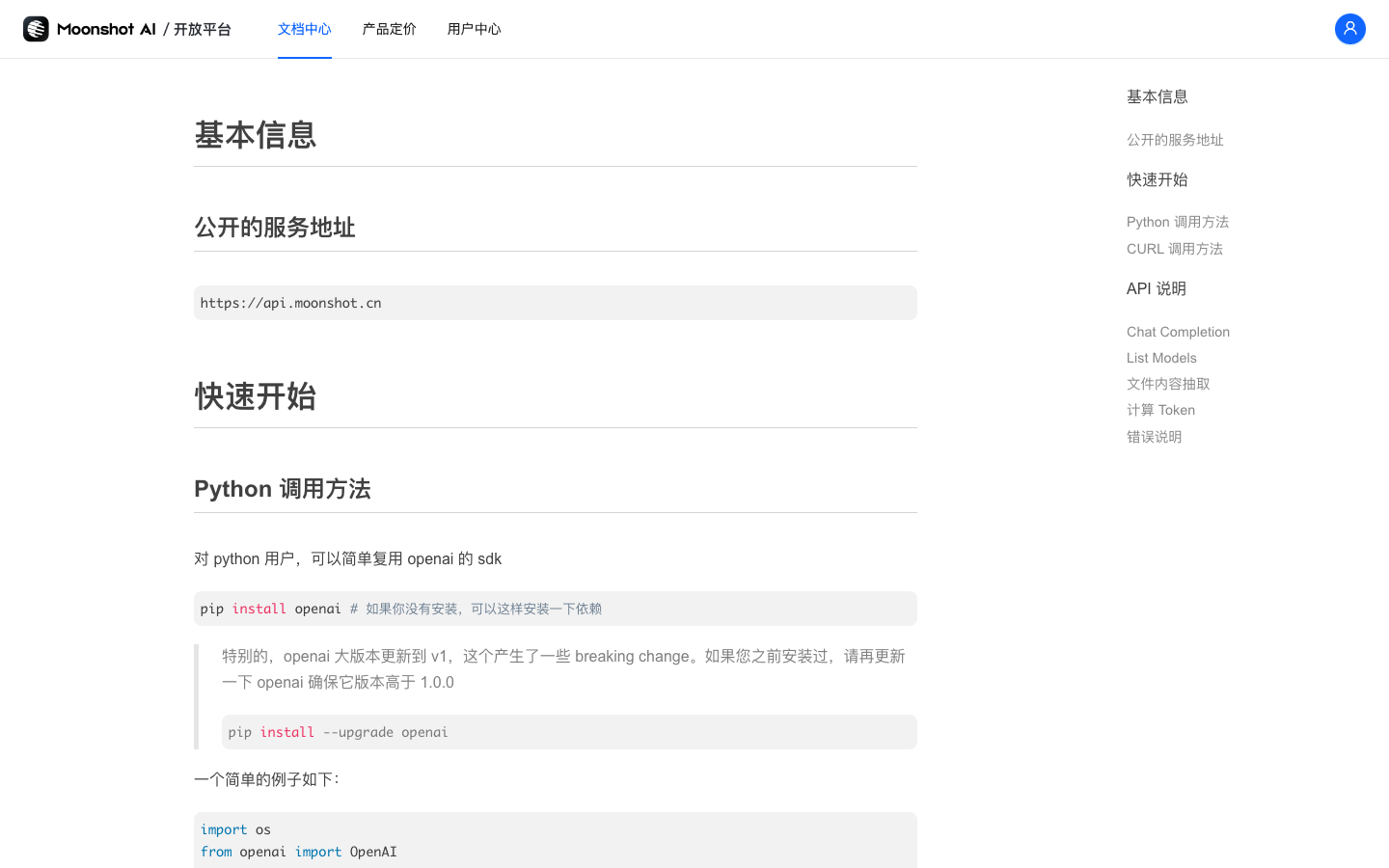Click the pip install openai code snippet
1389x868 pixels.
click(555, 609)
